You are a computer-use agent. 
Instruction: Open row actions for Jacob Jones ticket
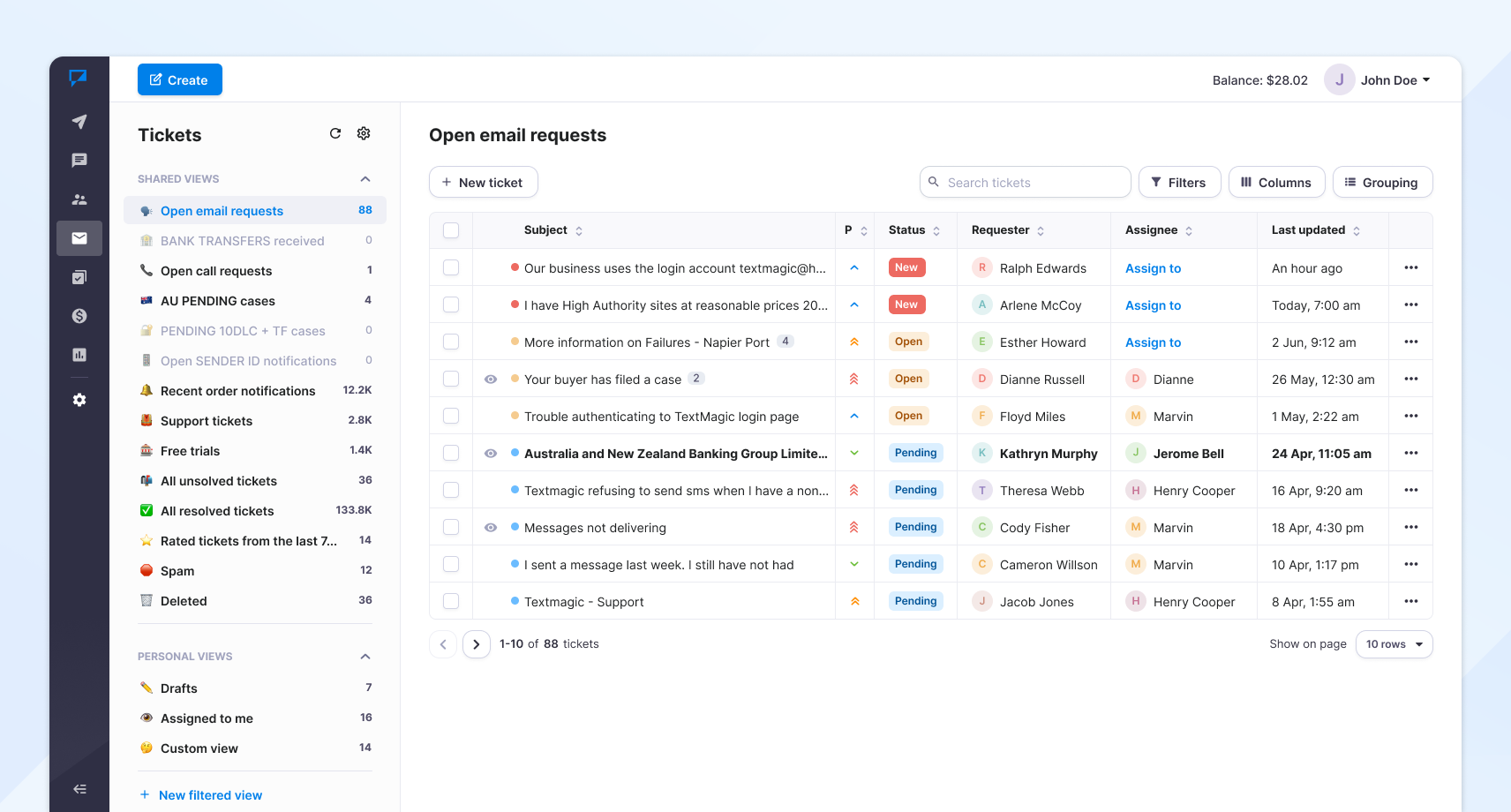(x=1411, y=601)
